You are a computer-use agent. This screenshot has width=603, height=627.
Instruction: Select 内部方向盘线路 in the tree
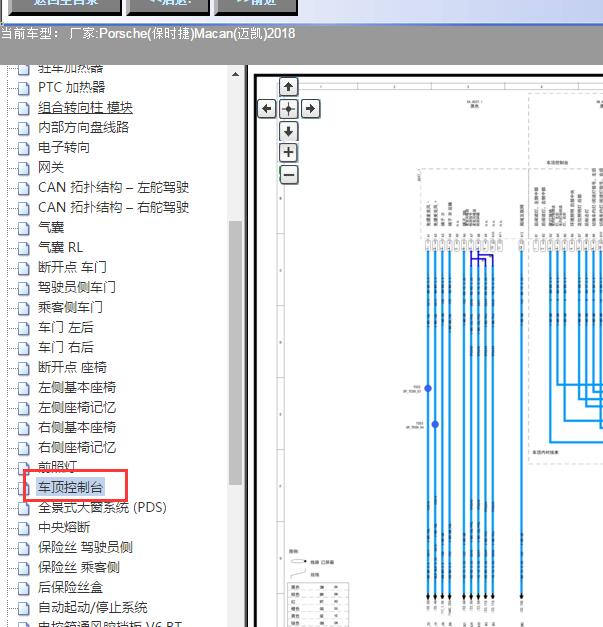[x=83, y=127]
